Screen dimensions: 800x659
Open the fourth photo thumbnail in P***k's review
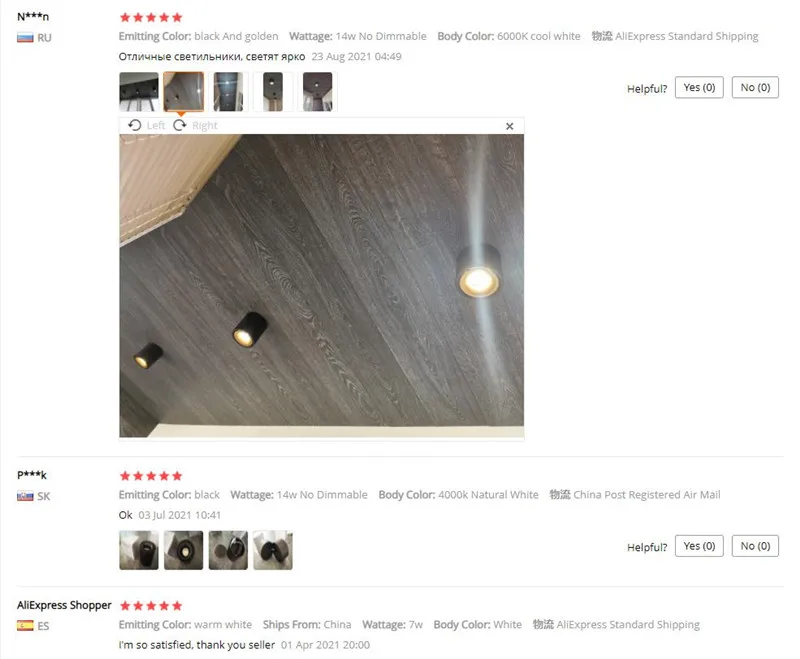[x=273, y=550]
